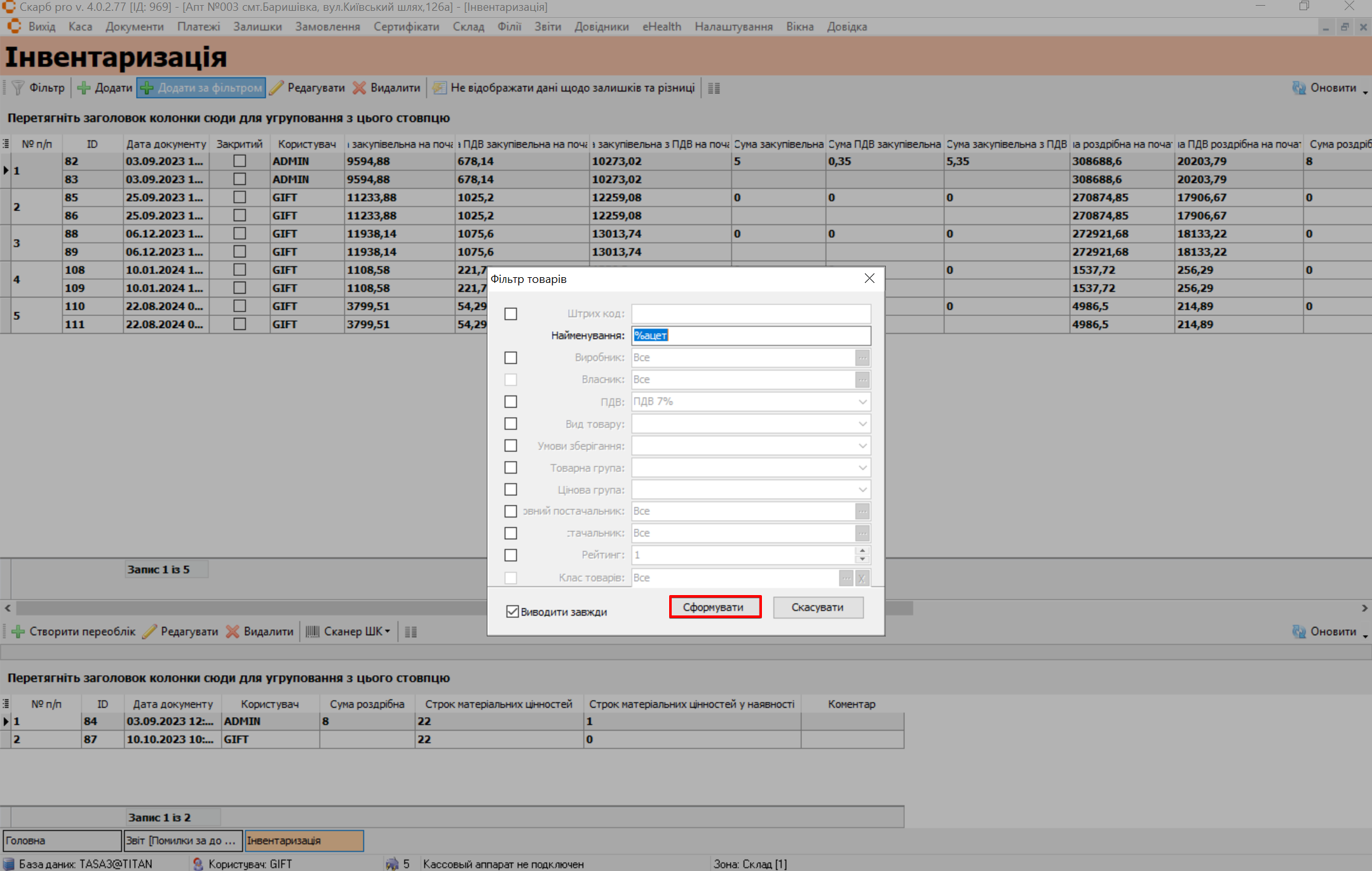Click the column settings icon in top toolbar
This screenshot has height=871, width=1372.
pos(714,88)
